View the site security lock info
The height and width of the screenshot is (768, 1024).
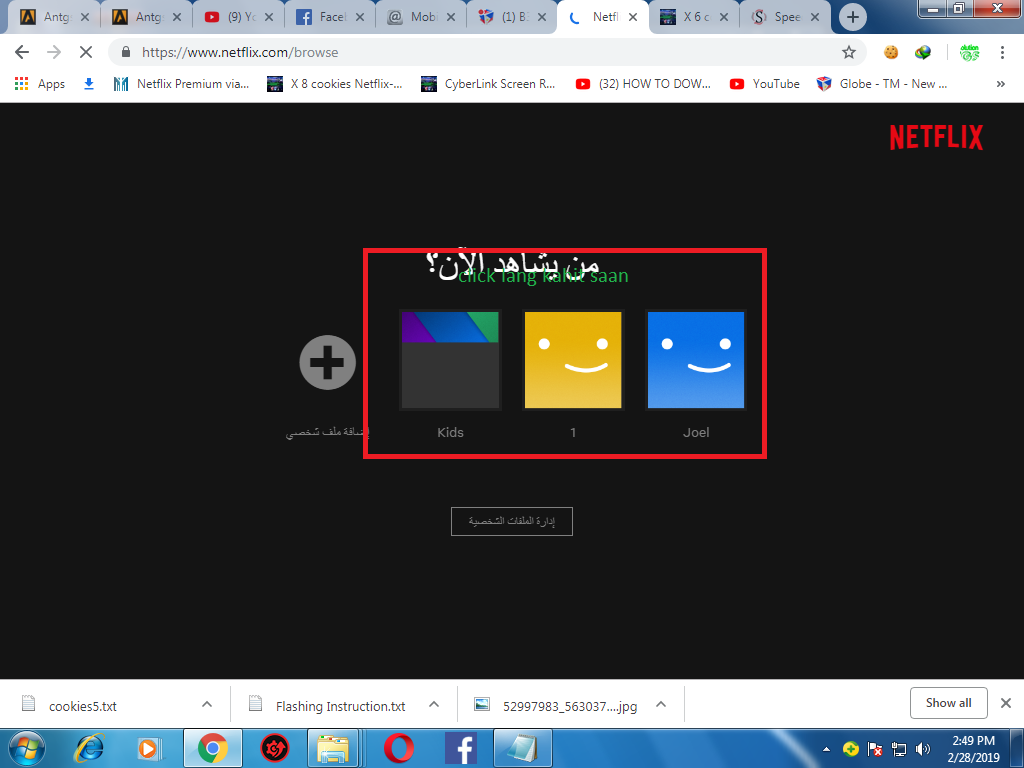tap(126, 52)
